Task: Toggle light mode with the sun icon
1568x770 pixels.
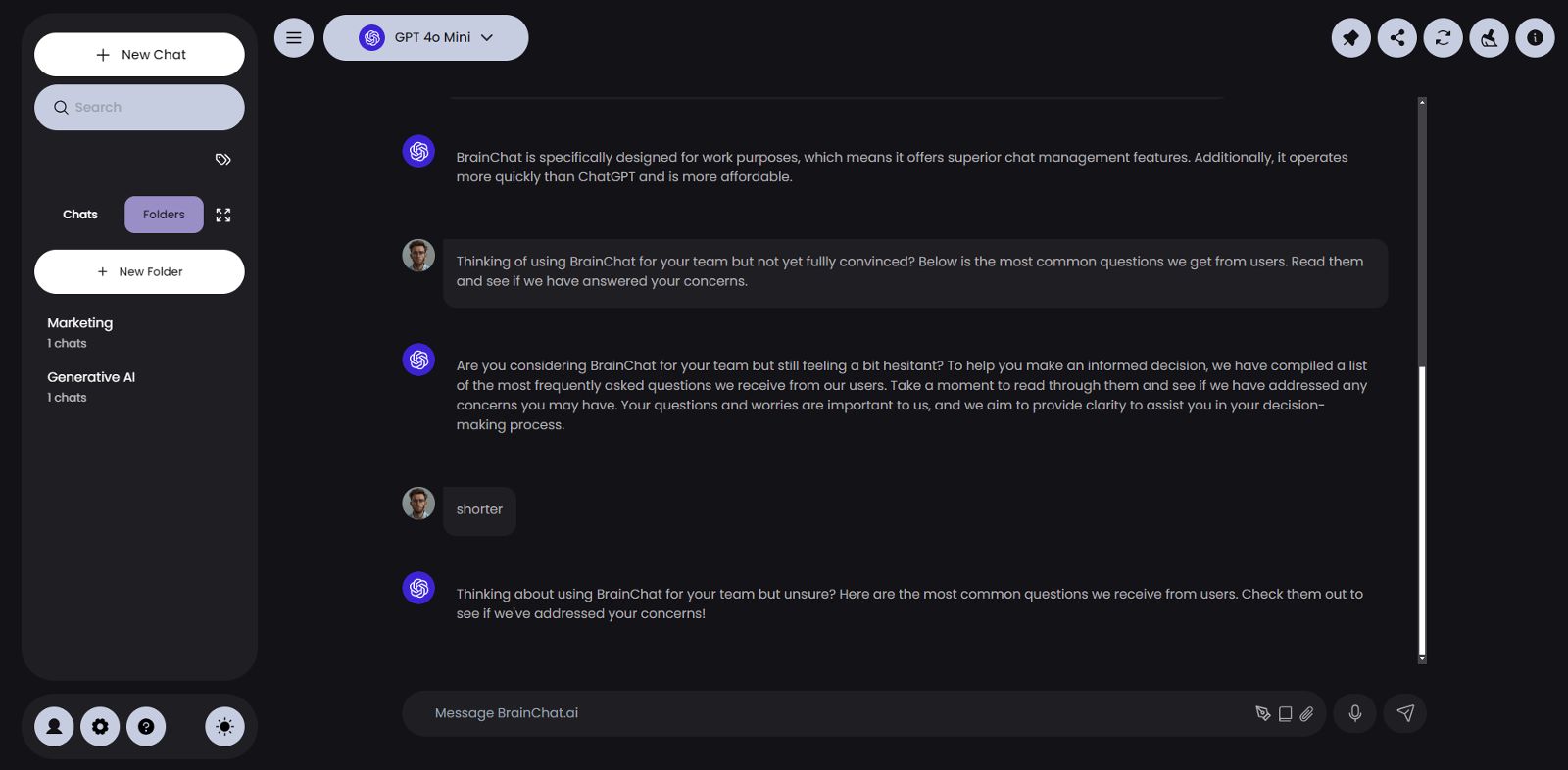Action: tap(224, 726)
